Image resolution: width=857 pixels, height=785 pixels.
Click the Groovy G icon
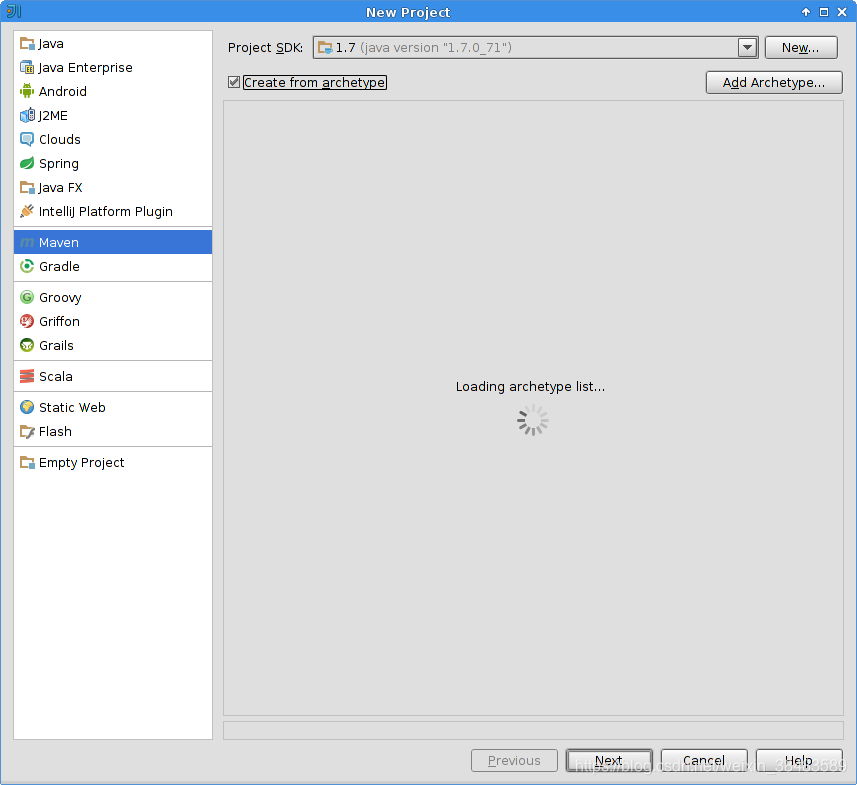click(27, 297)
